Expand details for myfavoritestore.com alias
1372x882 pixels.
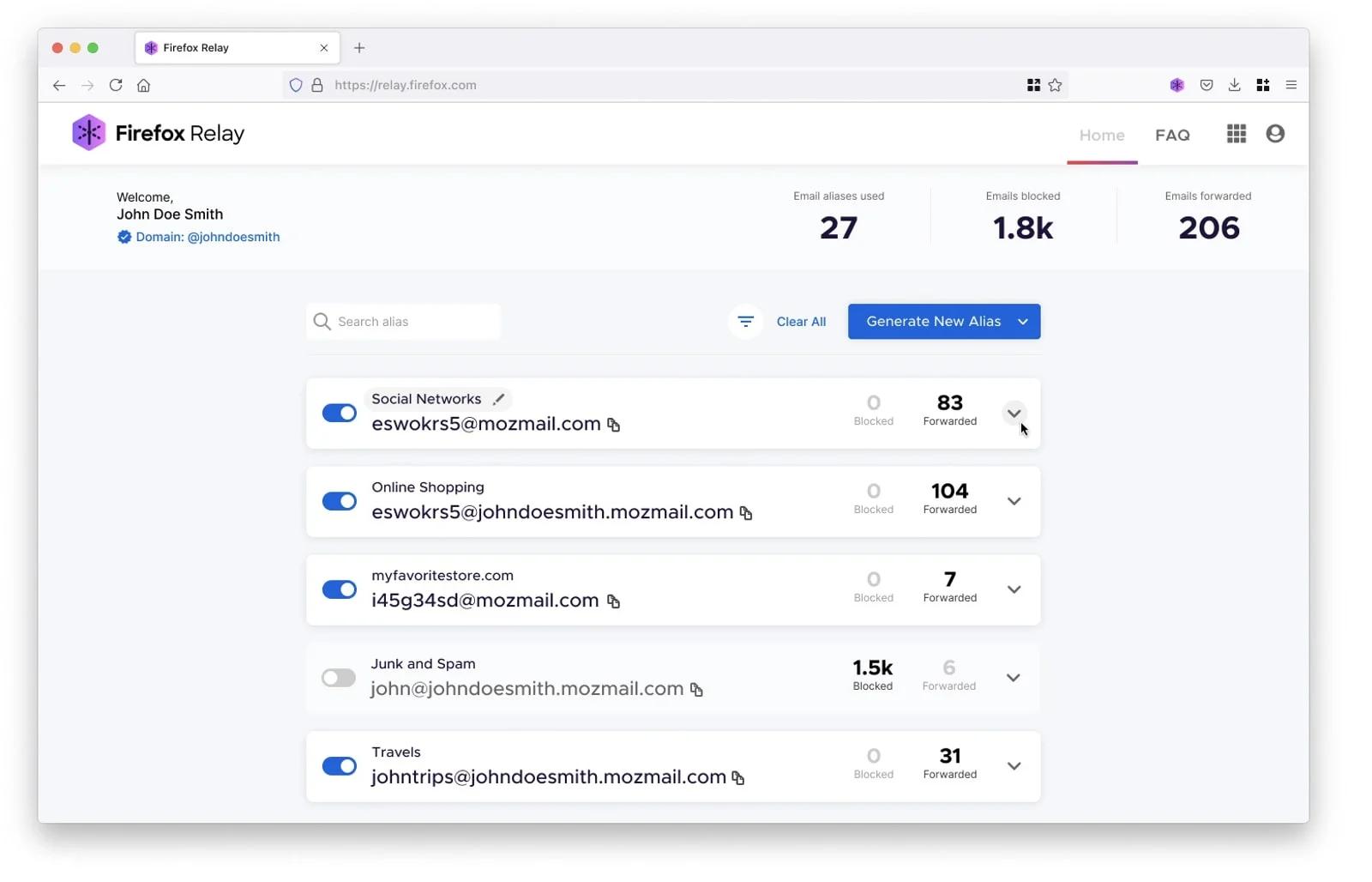tap(1014, 589)
